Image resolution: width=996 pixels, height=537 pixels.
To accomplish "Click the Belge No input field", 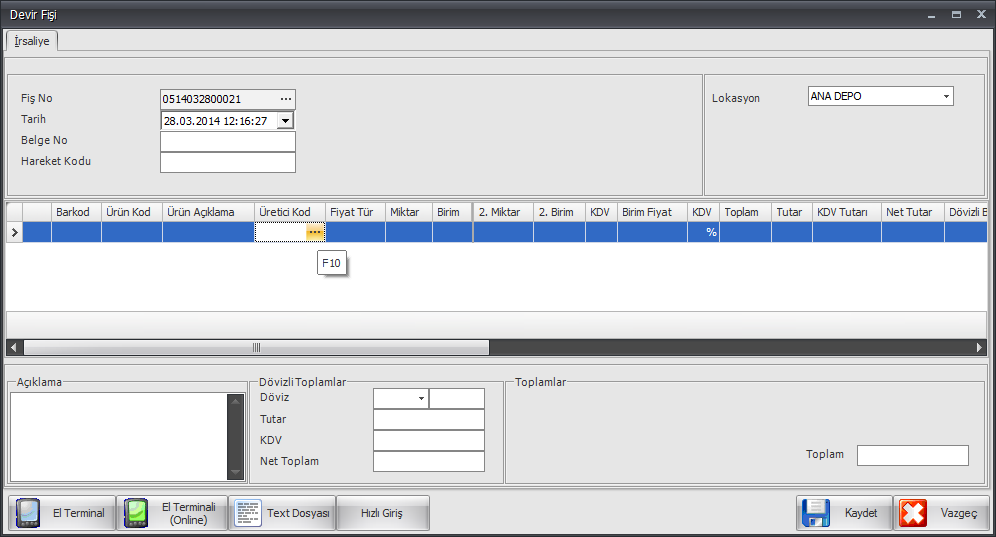I will [227, 141].
